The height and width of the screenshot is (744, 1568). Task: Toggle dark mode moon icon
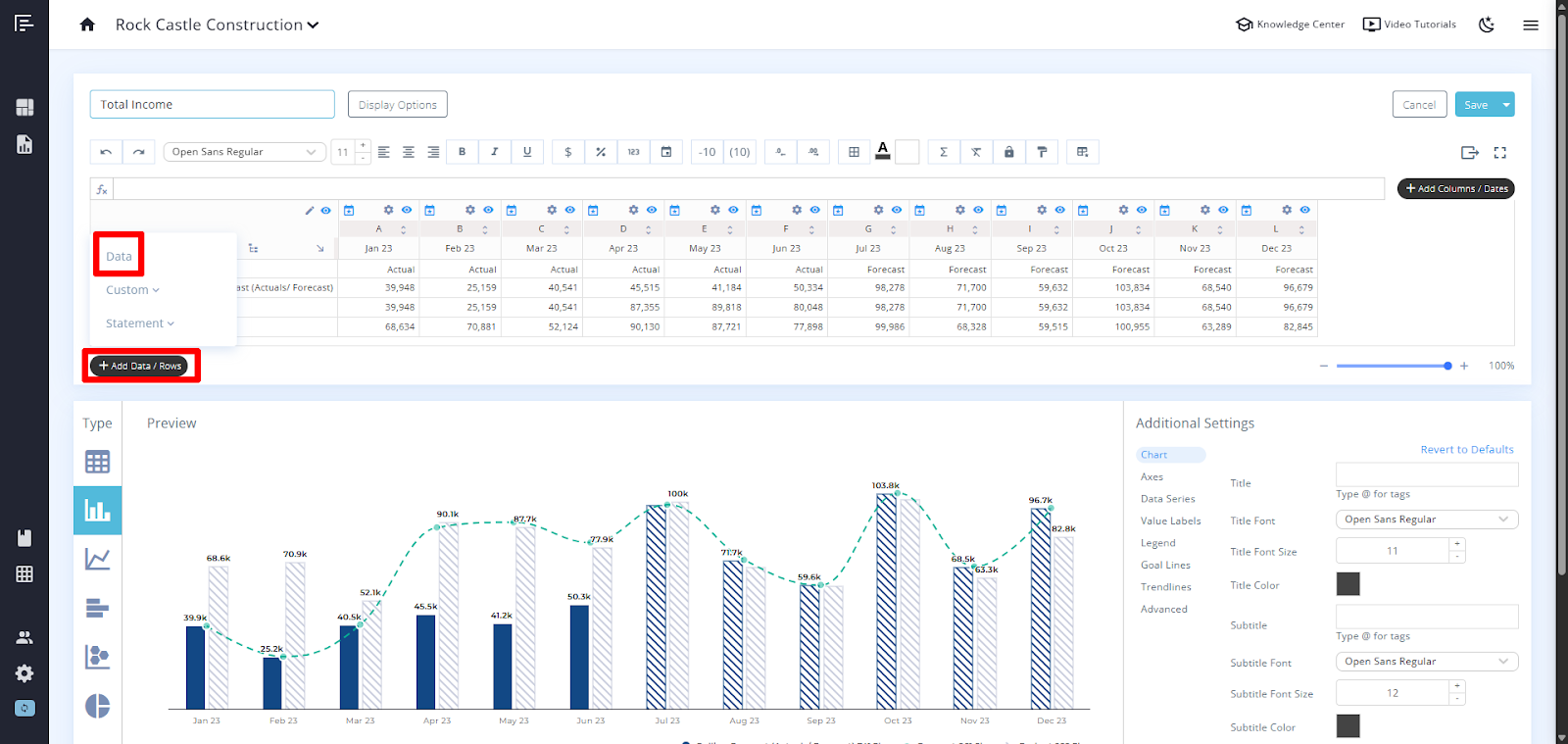tap(1487, 25)
